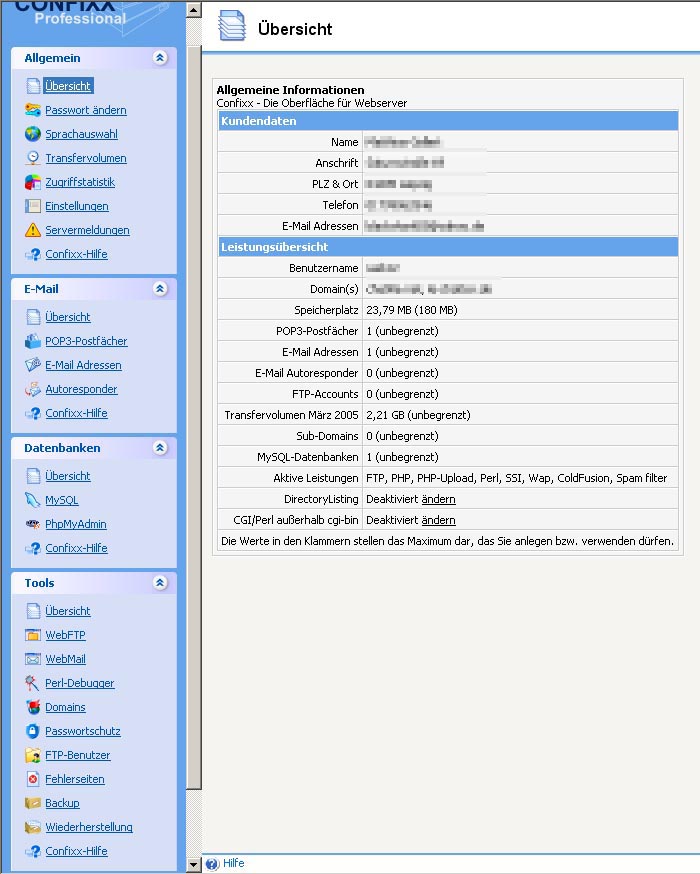The image size is (700, 874).
Task: Click the Transfervolumen clock icon
Action: coord(33,158)
